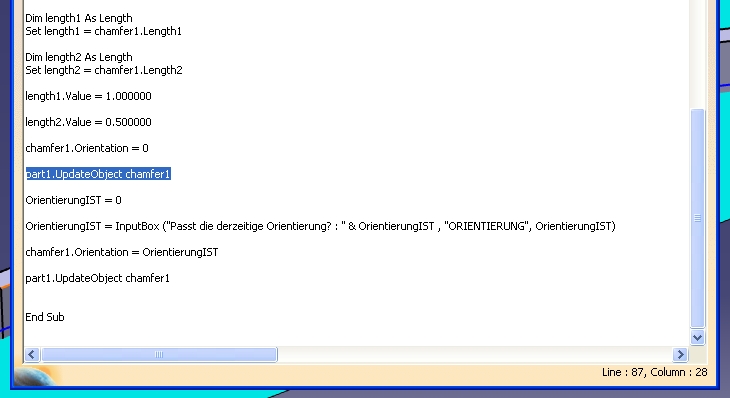Click the empty horizontal scrollbar track

[x=475, y=355]
